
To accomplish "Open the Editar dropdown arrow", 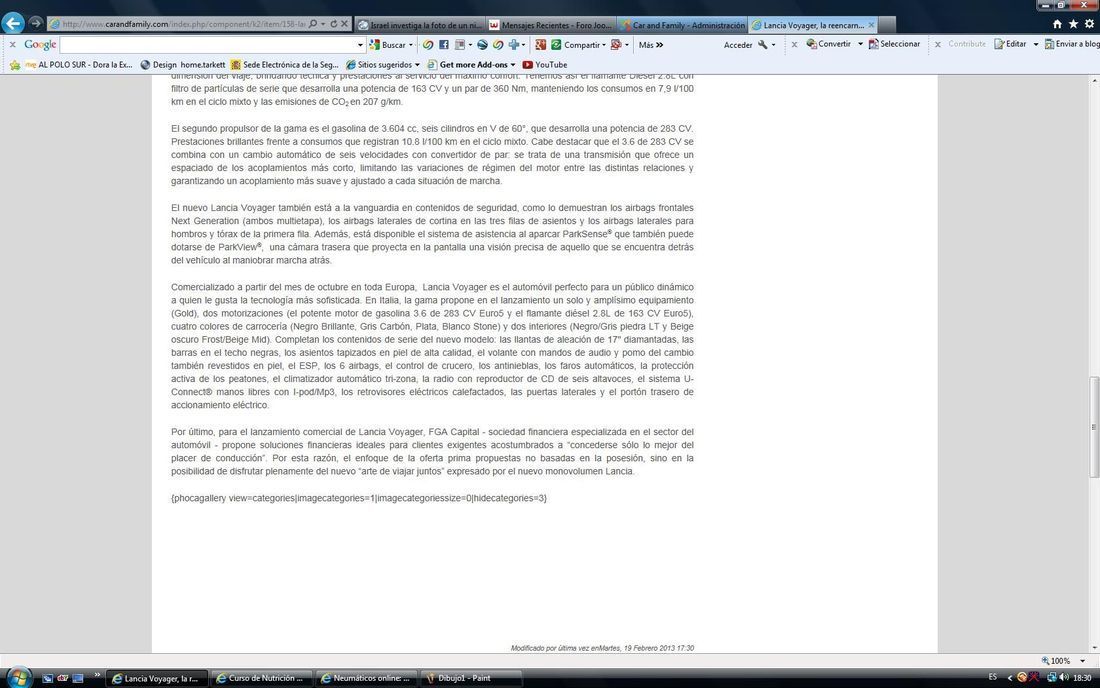I will pos(1035,44).
